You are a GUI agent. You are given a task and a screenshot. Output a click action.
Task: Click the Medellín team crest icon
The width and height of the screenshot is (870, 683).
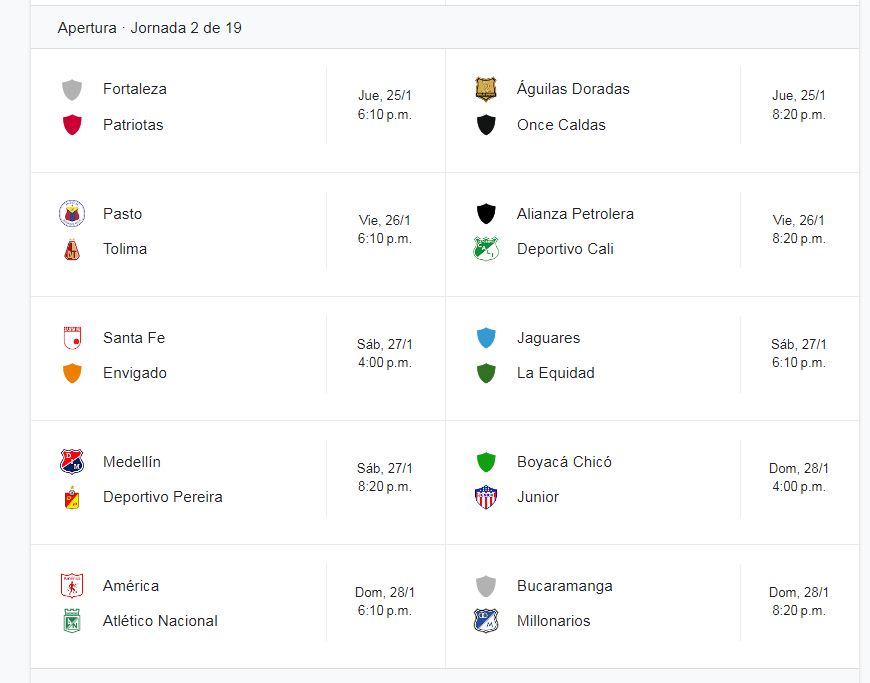coord(72,462)
